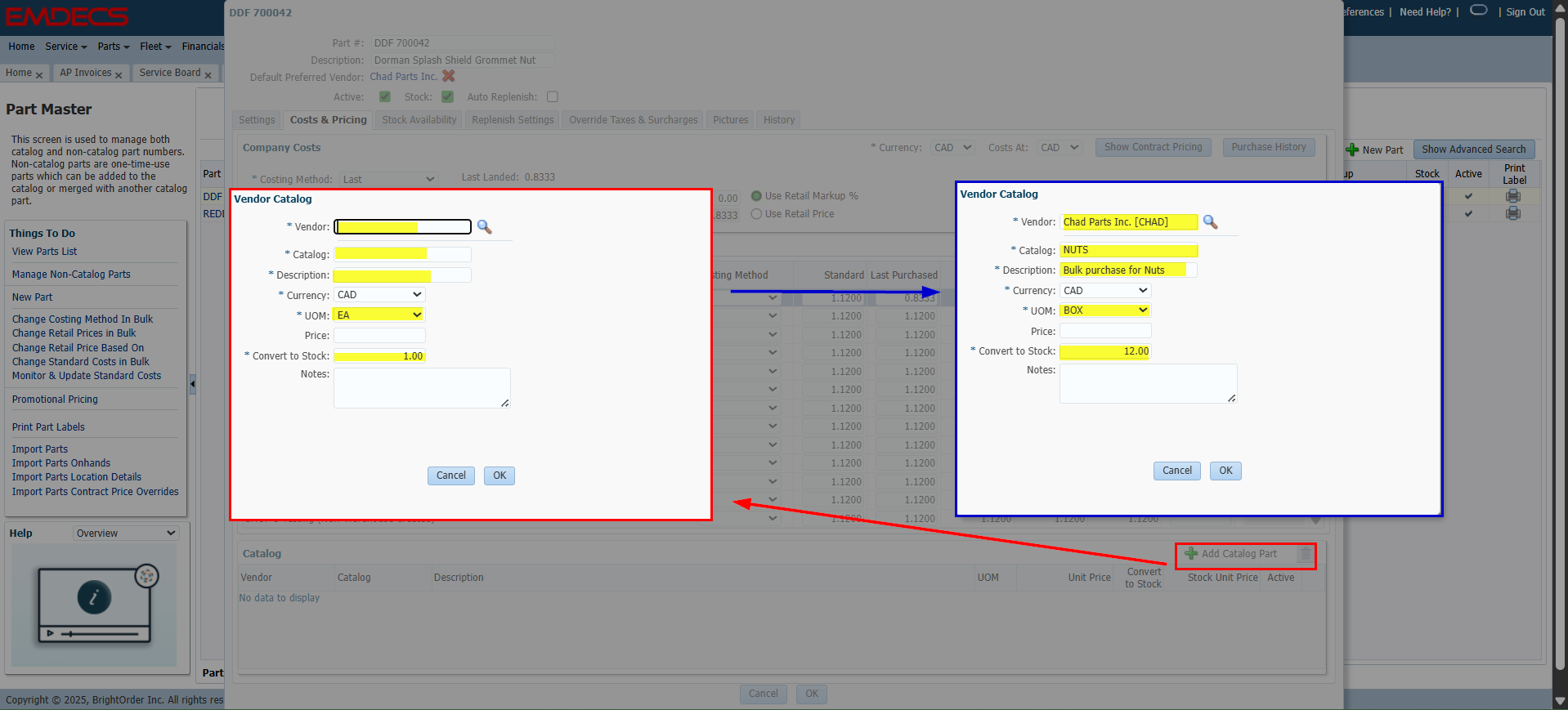Viewport: 1568px width, 710px height.
Task: Click the green plus New Part icon
Action: [x=1352, y=150]
